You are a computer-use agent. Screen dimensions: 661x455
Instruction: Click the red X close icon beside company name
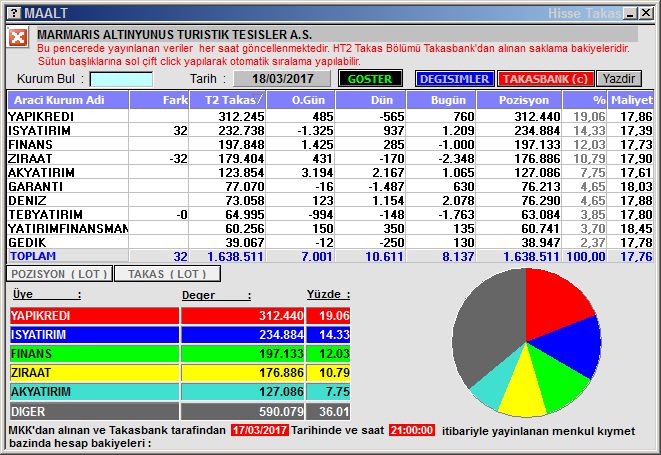coord(18,38)
